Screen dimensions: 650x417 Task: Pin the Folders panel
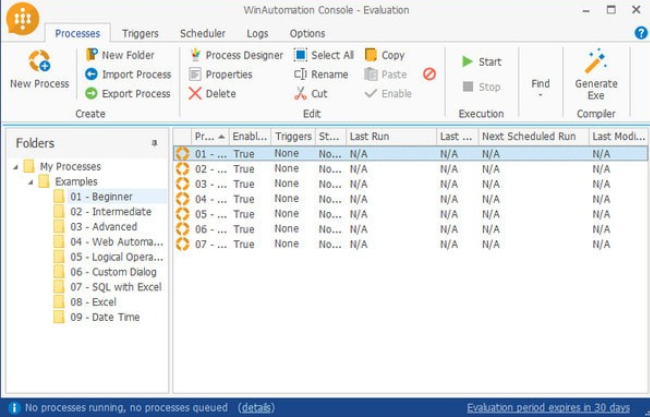pos(154,143)
